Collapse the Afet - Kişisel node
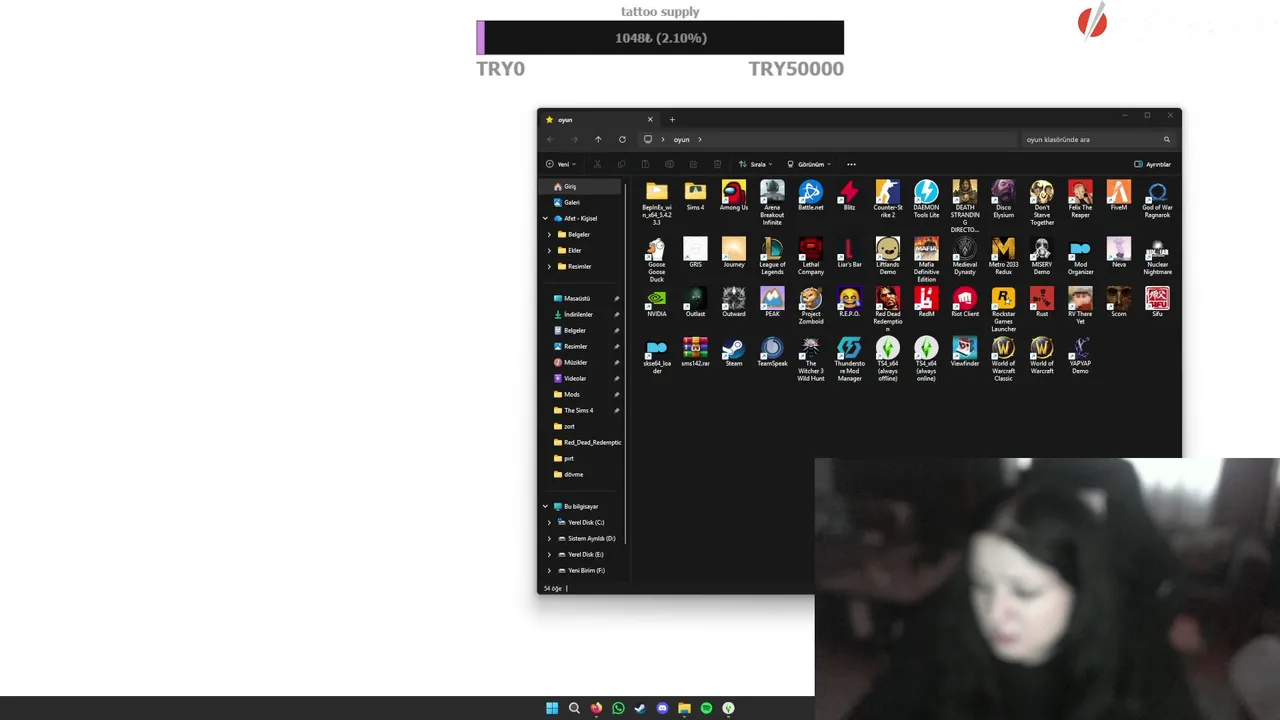 (x=545, y=218)
